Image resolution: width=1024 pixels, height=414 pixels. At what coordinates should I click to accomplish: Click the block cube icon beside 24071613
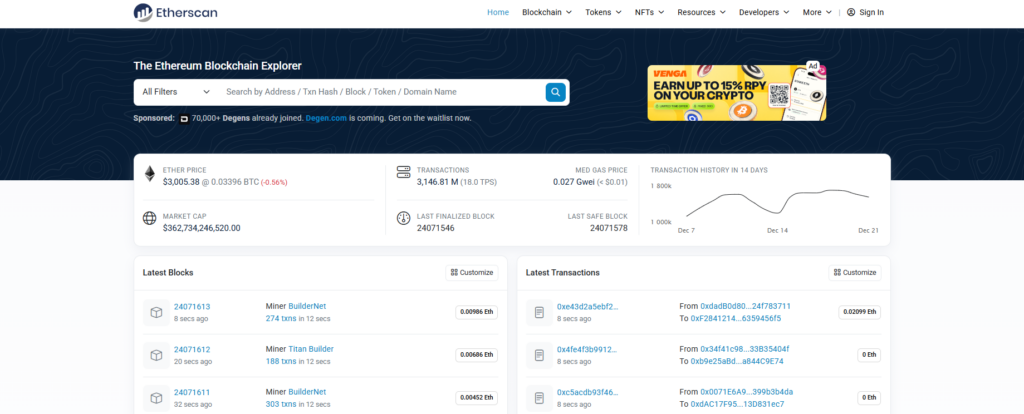(156, 312)
